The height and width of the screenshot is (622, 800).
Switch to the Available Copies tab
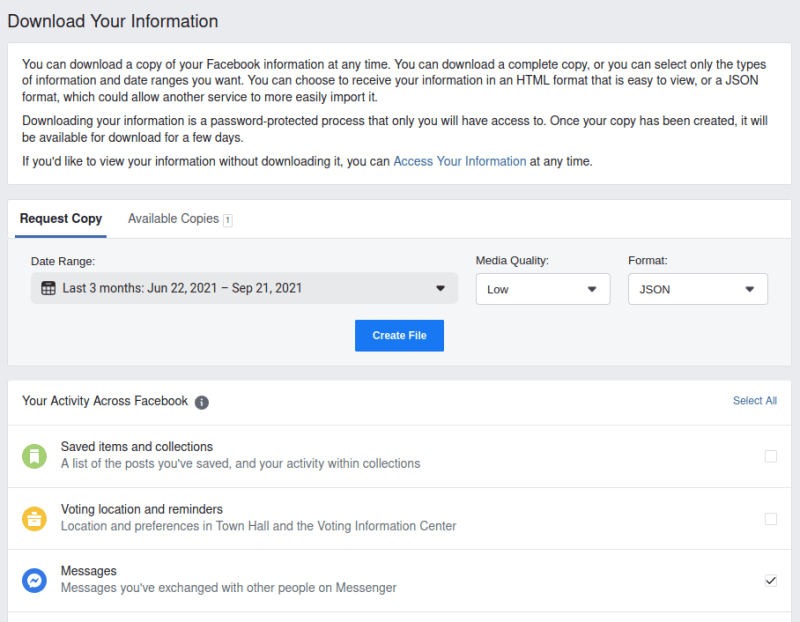click(180, 219)
